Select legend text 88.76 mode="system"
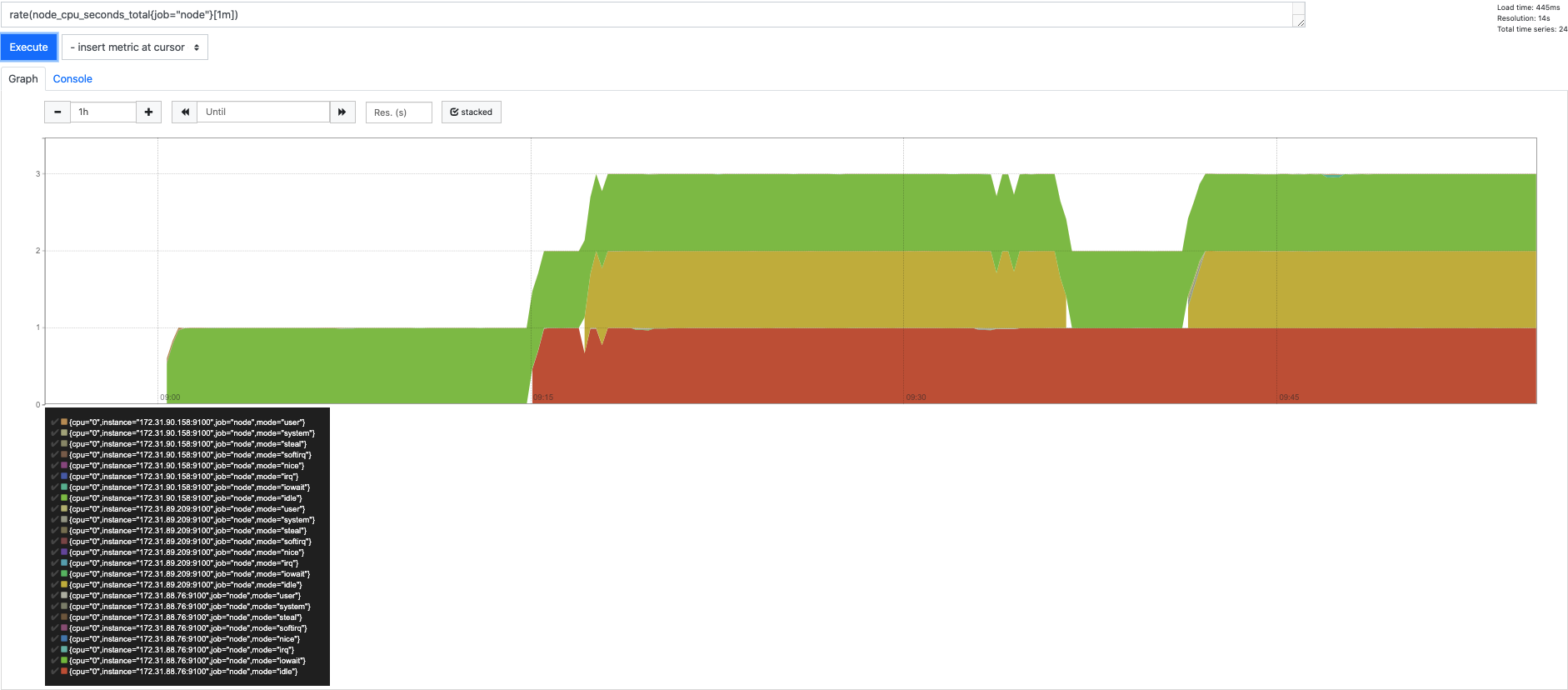 pyautogui.click(x=190, y=607)
